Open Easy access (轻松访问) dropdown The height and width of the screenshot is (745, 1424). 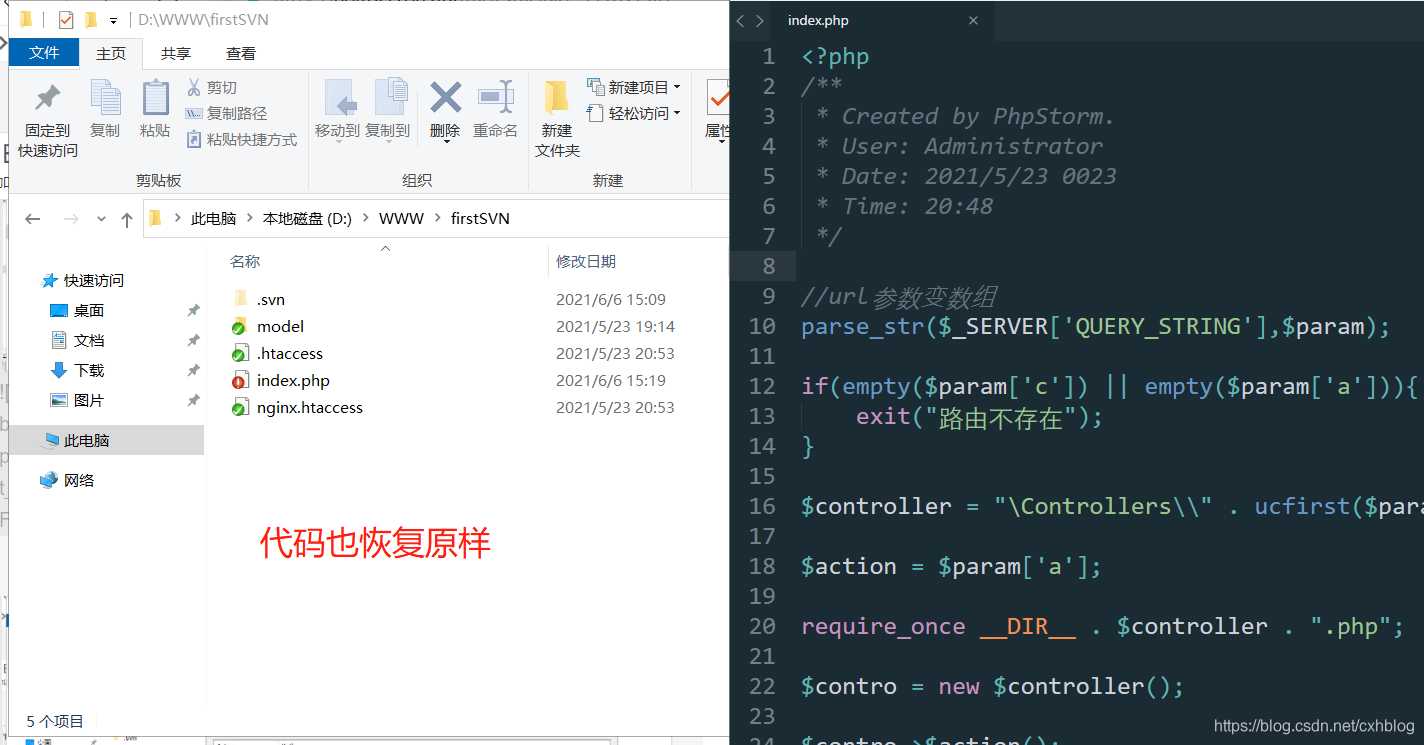634,113
